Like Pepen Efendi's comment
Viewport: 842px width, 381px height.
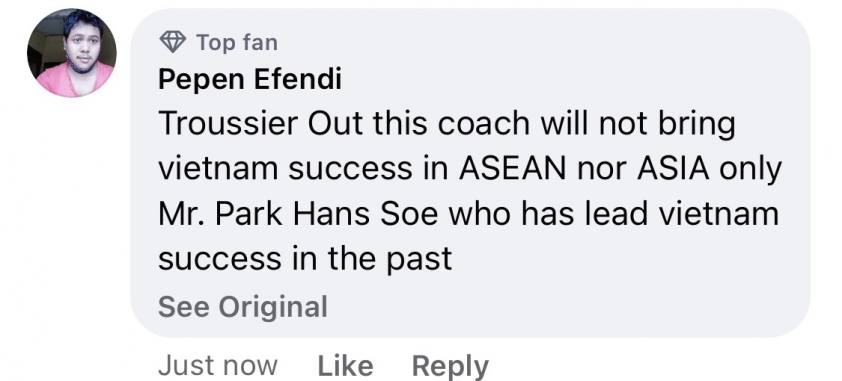tap(345, 366)
